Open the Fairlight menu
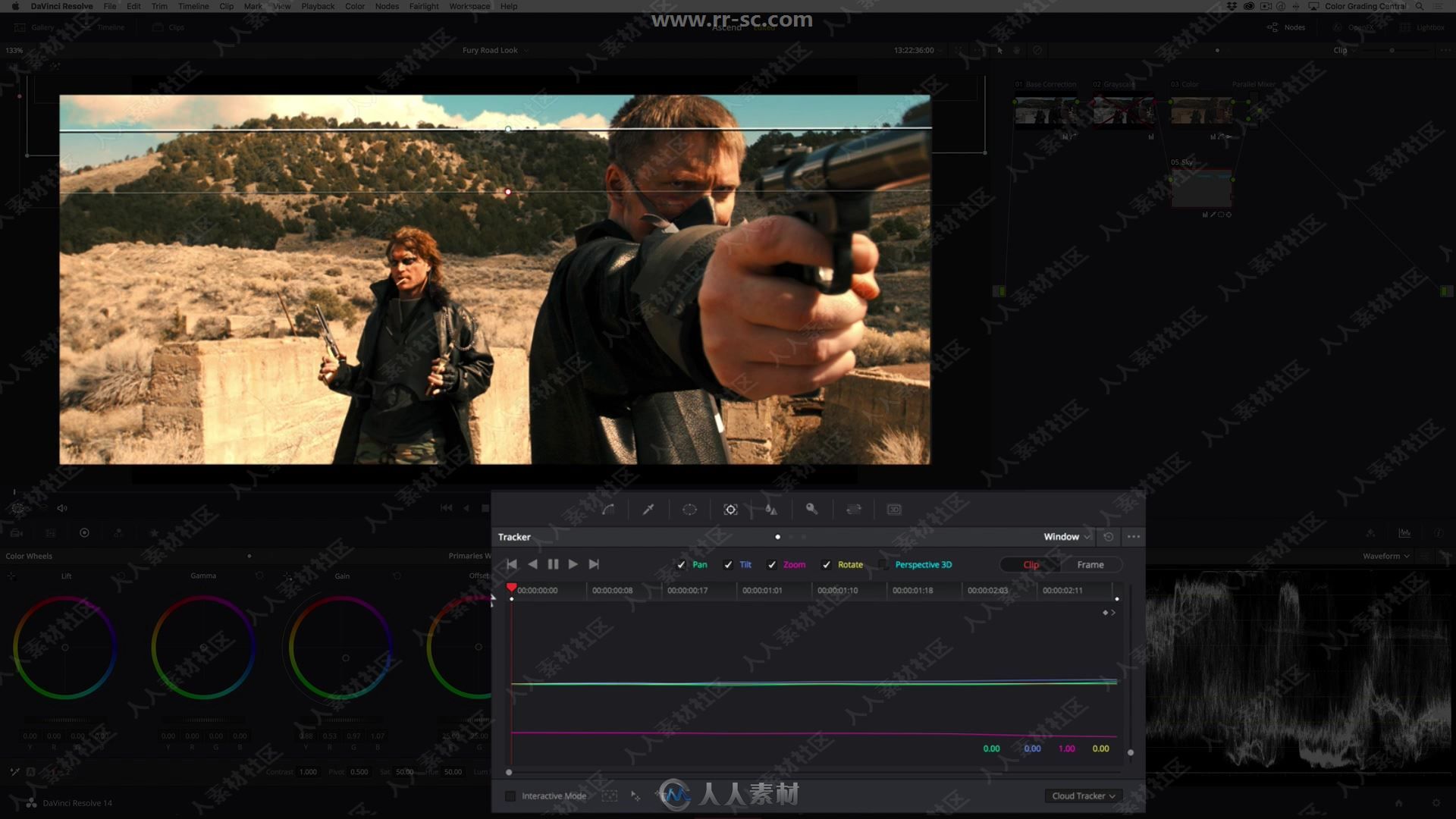1456x819 pixels. [424, 6]
